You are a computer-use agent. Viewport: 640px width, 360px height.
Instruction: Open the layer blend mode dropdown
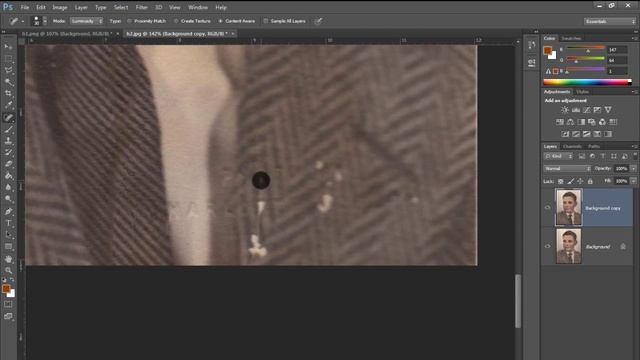567,169
